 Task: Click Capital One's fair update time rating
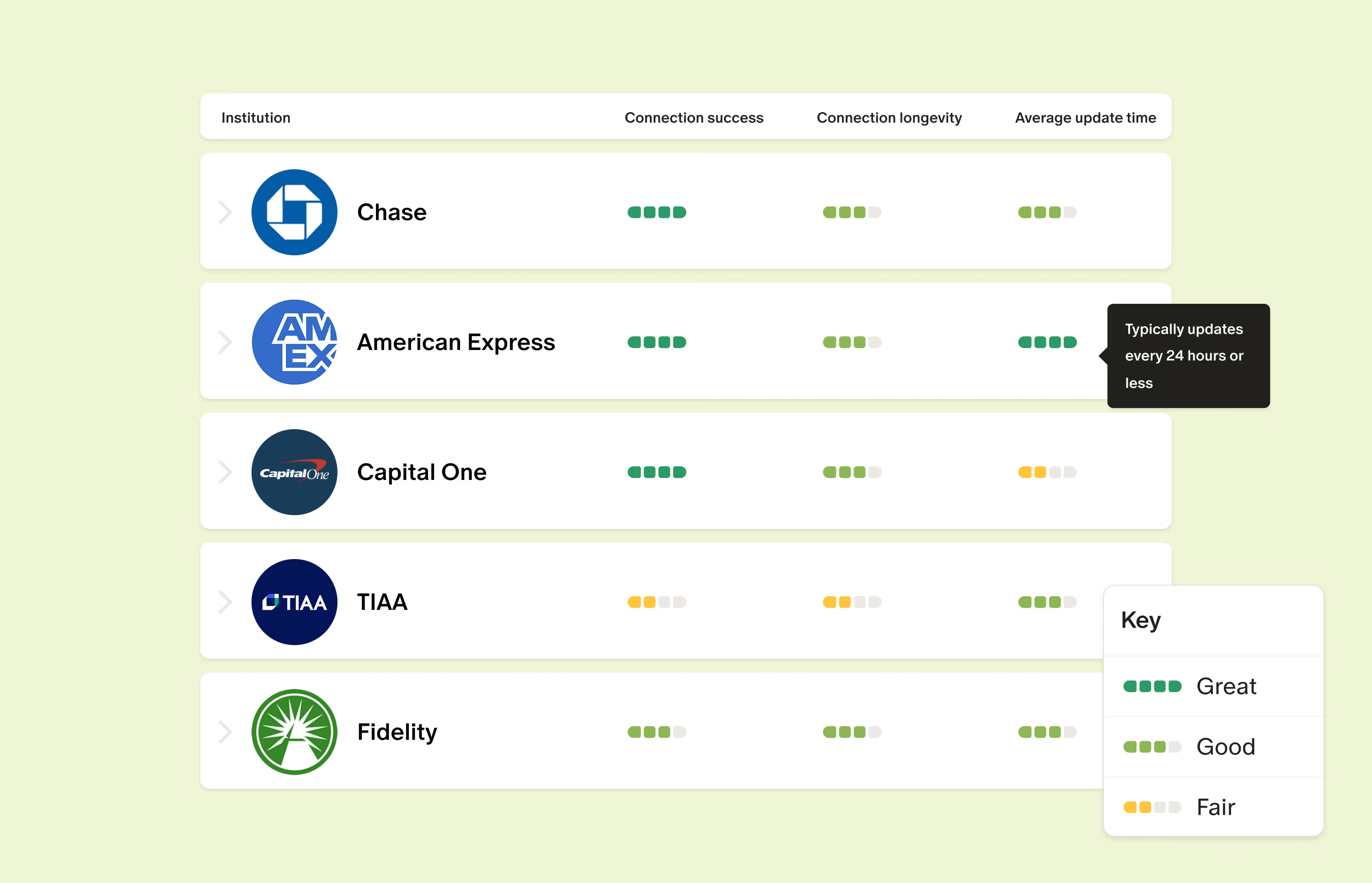(x=1047, y=472)
